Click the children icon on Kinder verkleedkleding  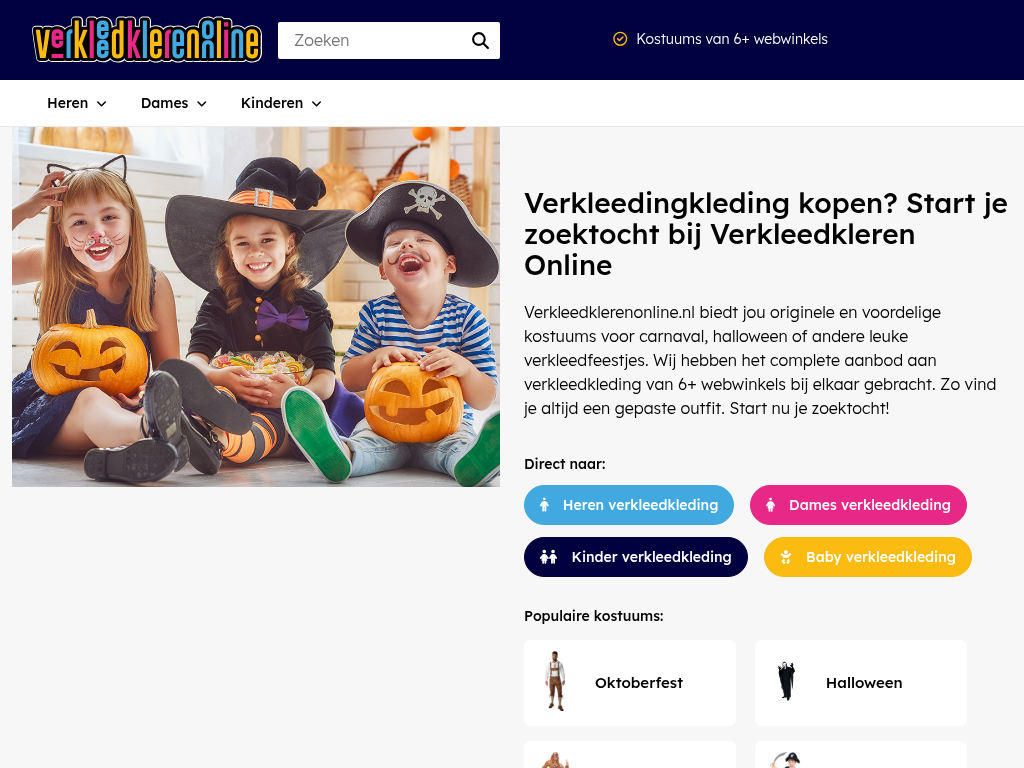pos(549,557)
